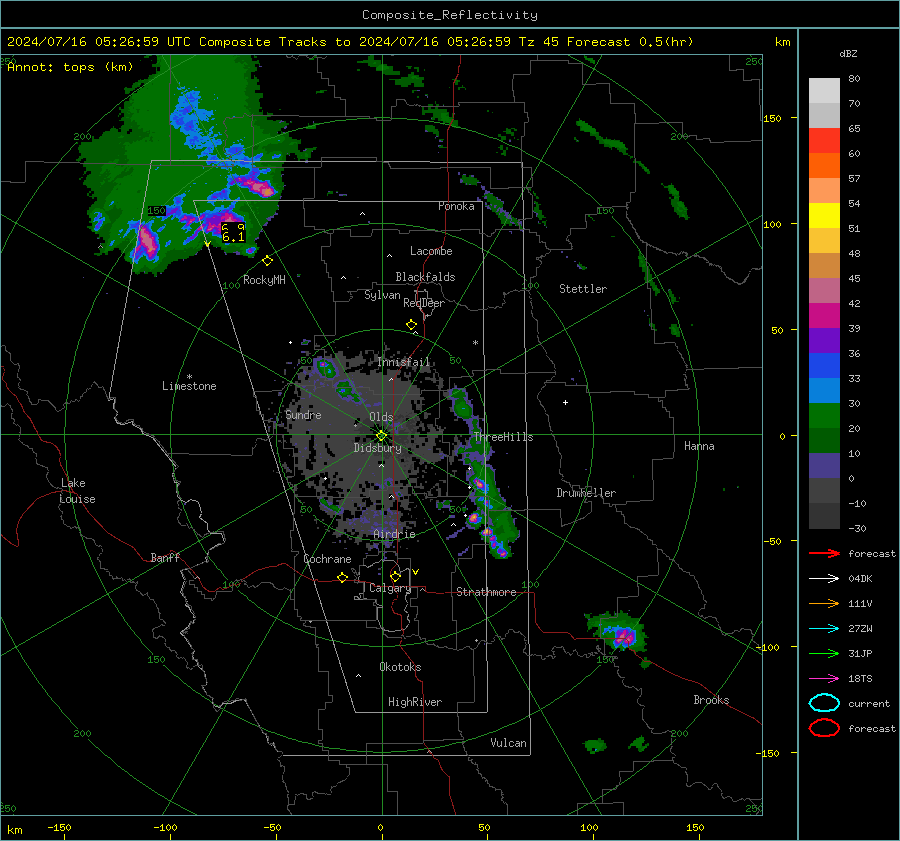Click the Sundre label

click(x=303, y=414)
